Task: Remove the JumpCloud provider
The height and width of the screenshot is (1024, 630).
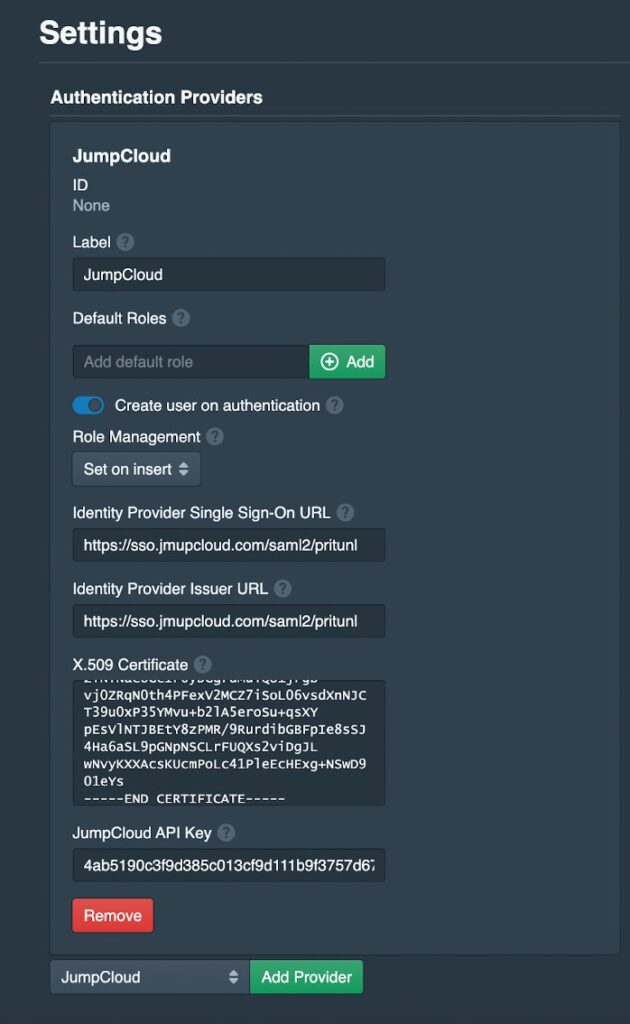Action: 112,915
